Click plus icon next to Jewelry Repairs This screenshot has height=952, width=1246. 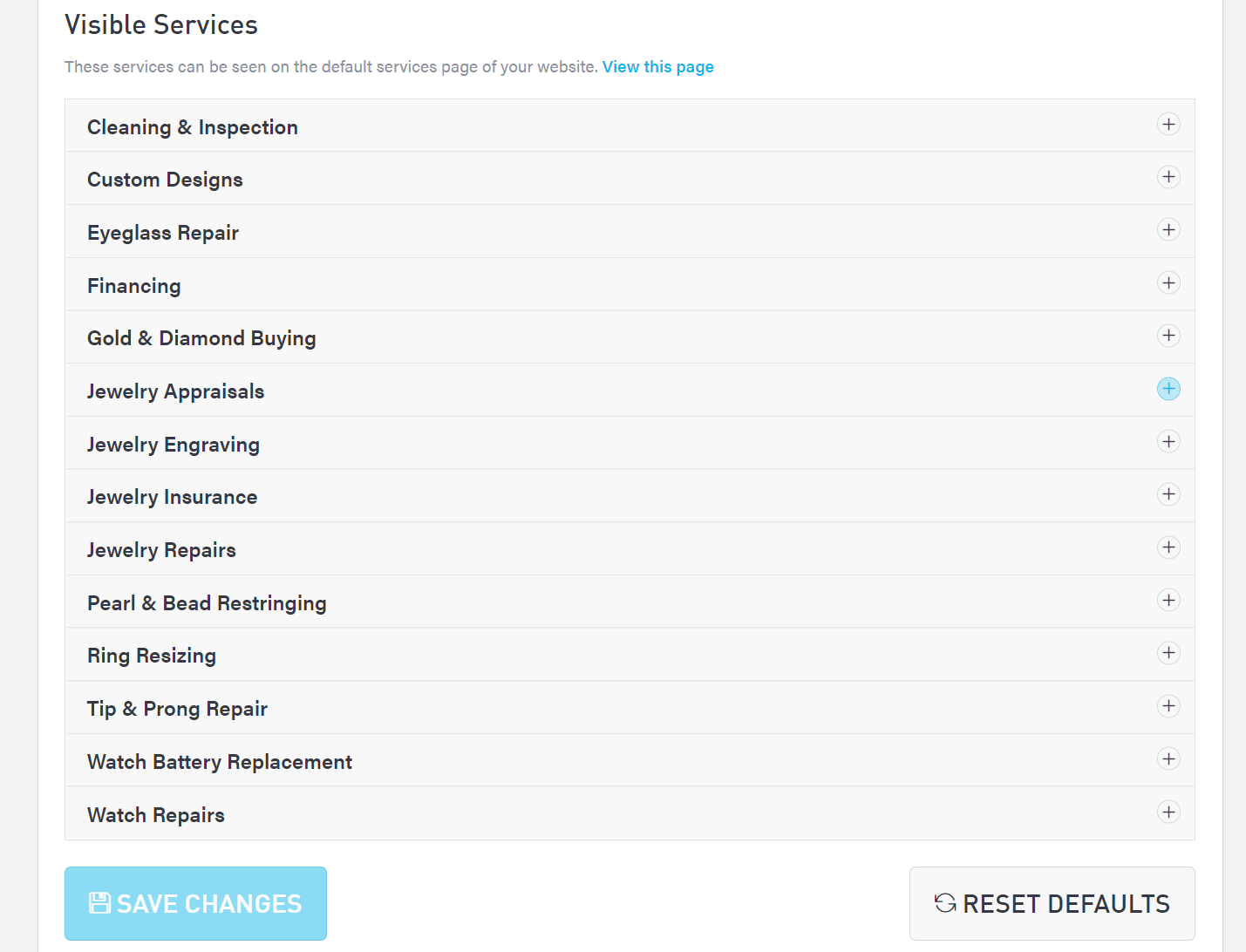[1168, 547]
